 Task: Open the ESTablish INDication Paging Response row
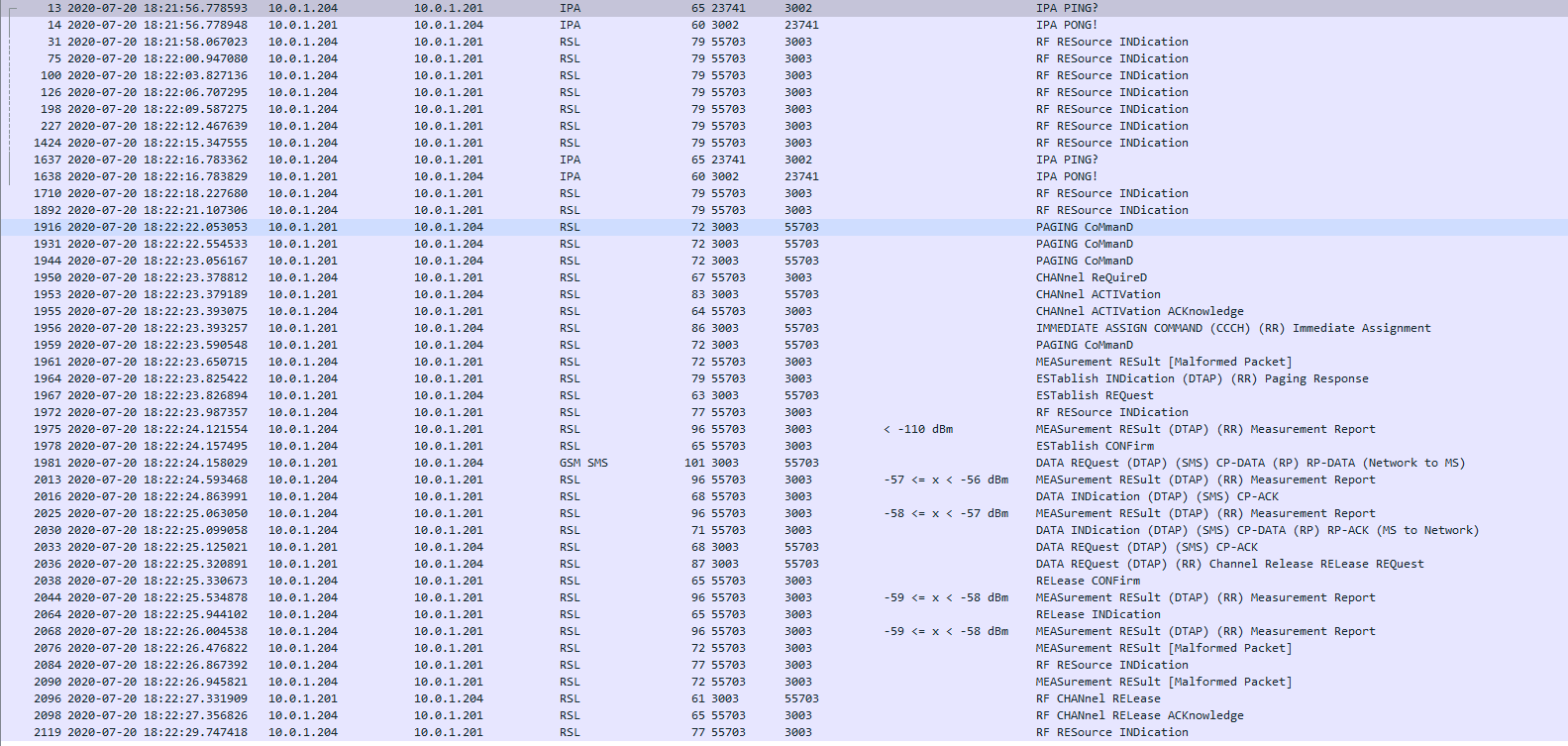point(1202,378)
